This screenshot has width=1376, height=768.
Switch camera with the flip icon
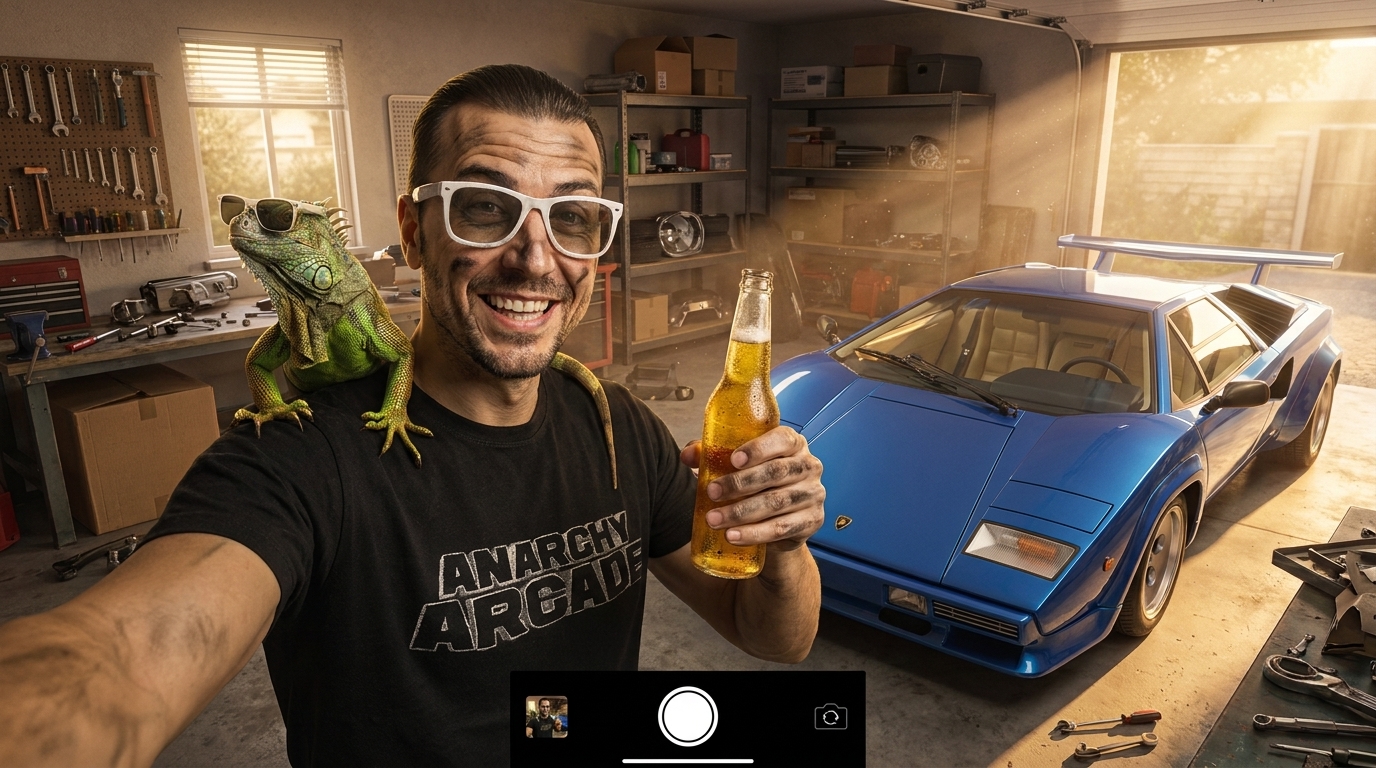tap(830, 717)
